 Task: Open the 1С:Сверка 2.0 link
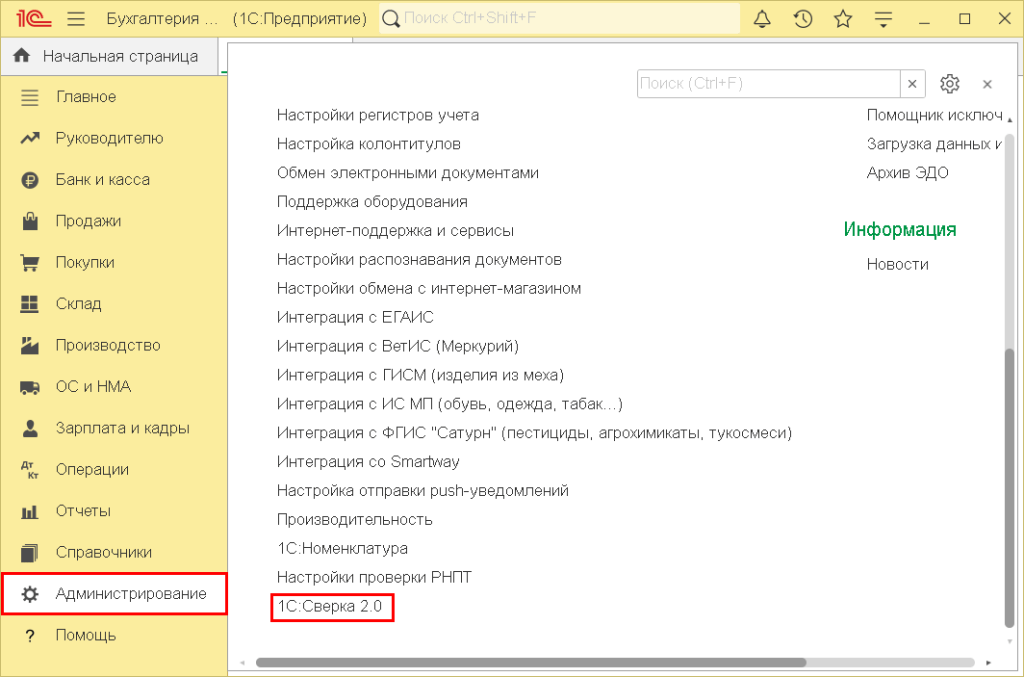point(329,606)
